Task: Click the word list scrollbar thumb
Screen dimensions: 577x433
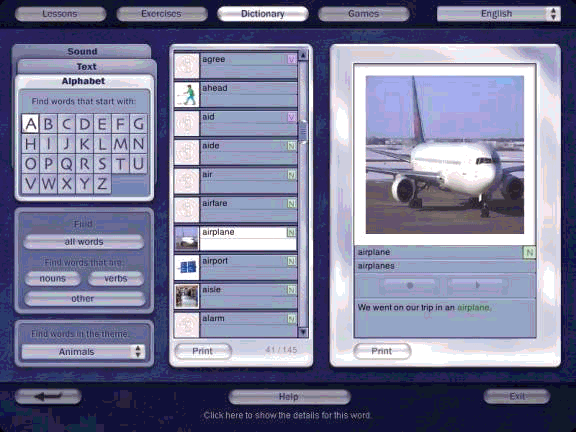Action: [303, 131]
